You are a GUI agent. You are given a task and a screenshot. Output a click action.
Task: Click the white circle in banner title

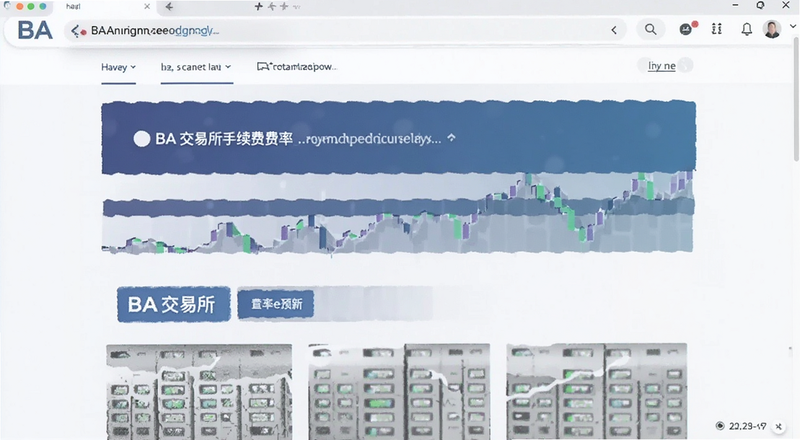(x=141, y=139)
